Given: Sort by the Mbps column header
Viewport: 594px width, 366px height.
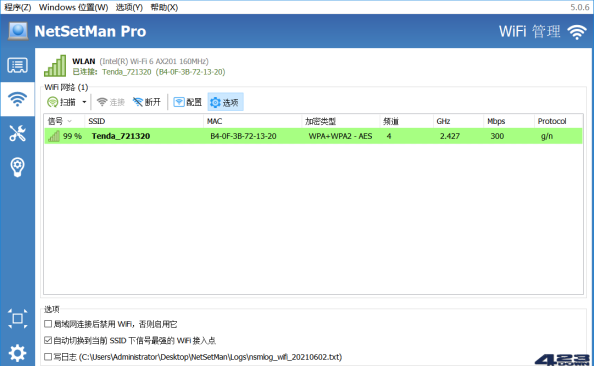Looking at the screenshot, I should (x=509, y=121).
